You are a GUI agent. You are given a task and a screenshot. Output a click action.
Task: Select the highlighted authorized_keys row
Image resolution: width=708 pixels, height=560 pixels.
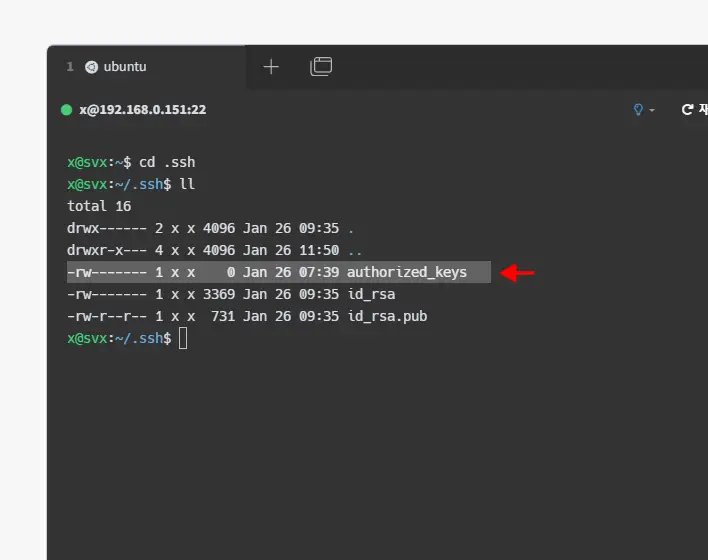pos(278,272)
